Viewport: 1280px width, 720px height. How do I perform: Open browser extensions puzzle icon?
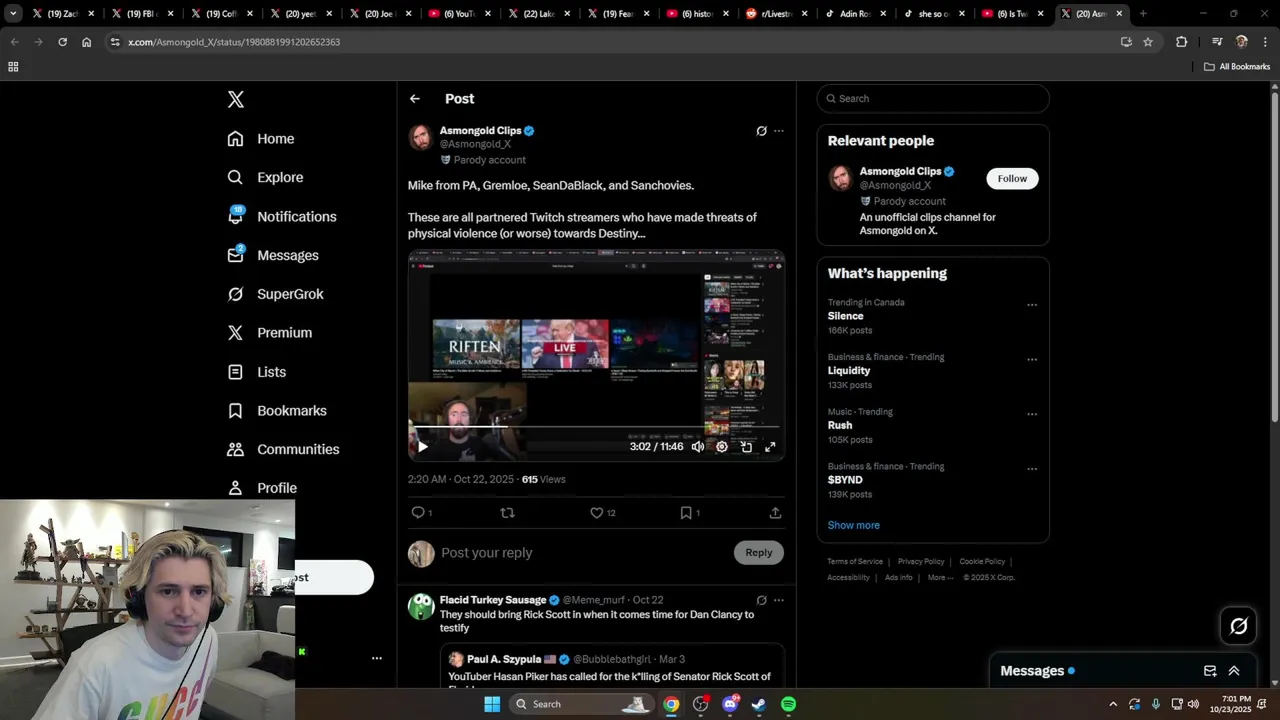click(1182, 42)
